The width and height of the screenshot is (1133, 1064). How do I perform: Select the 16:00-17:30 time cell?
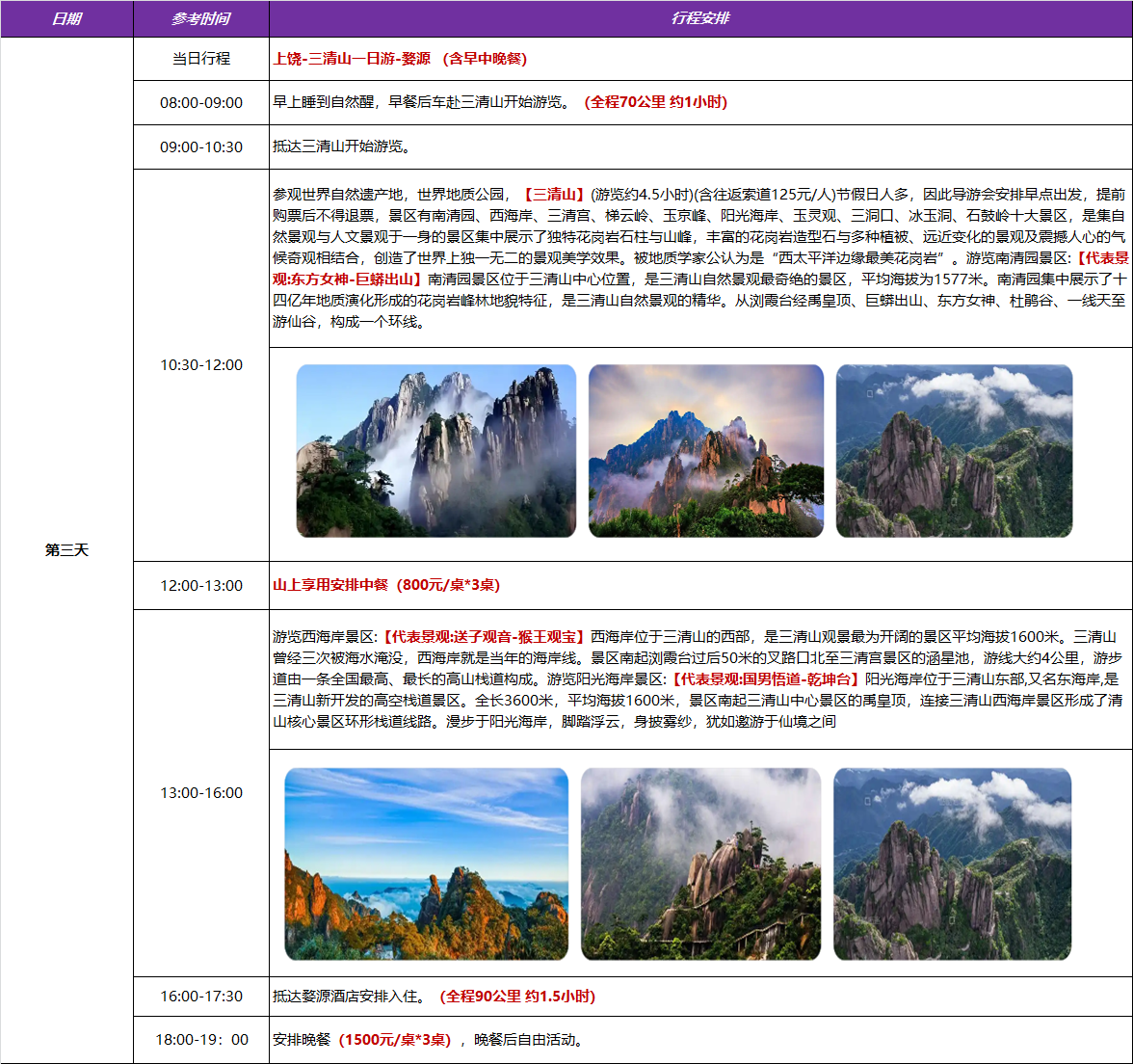(x=200, y=997)
